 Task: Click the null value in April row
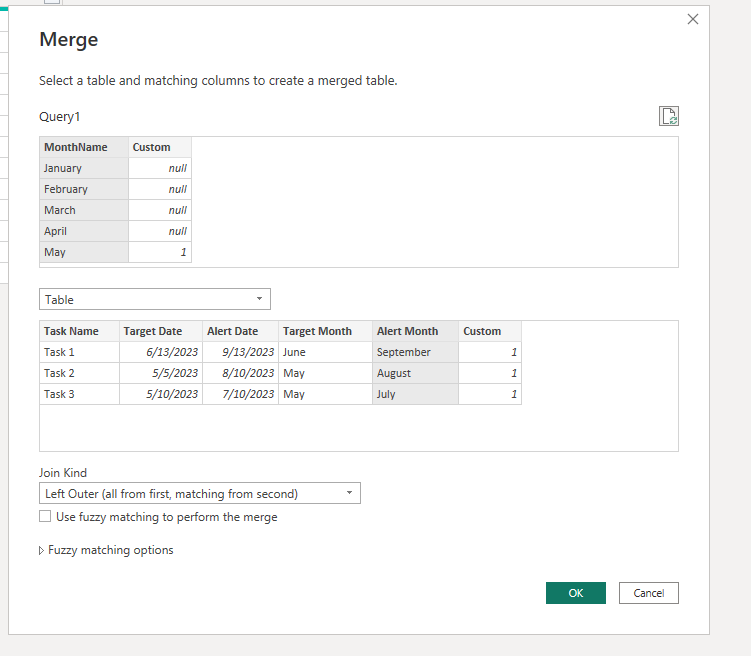click(x=160, y=231)
